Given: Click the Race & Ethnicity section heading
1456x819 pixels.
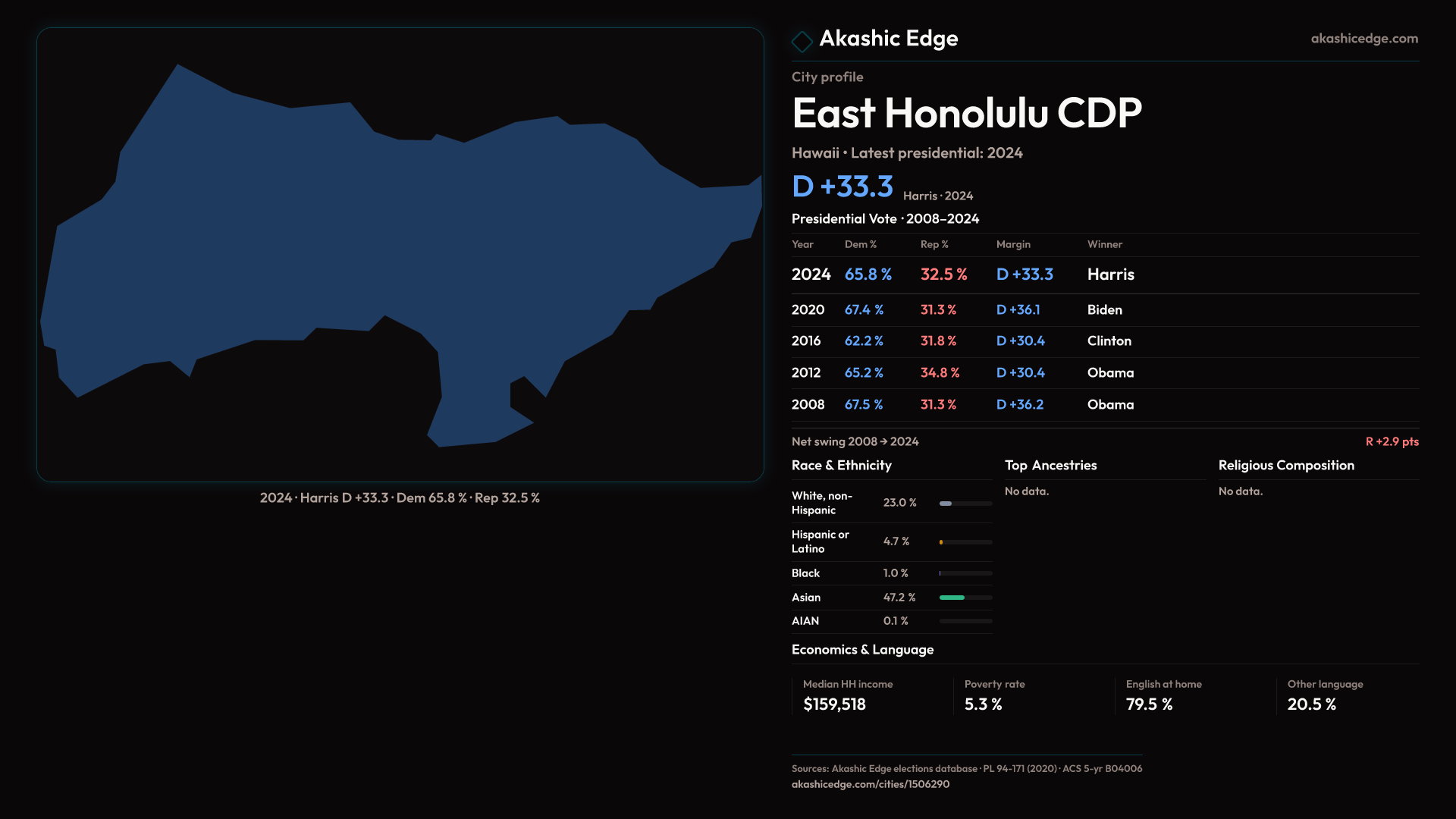Looking at the screenshot, I should click(x=841, y=466).
